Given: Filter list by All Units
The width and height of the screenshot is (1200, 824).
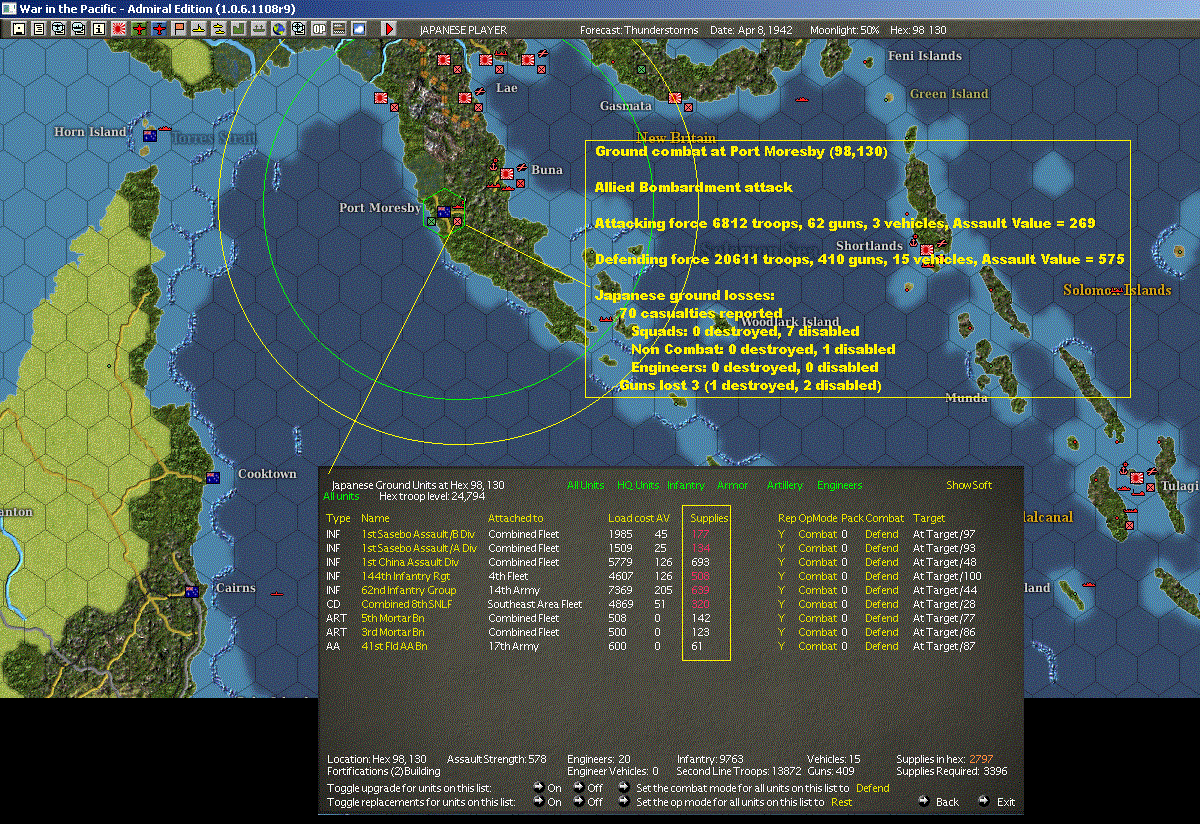Looking at the screenshot, I should click(585, 485).
